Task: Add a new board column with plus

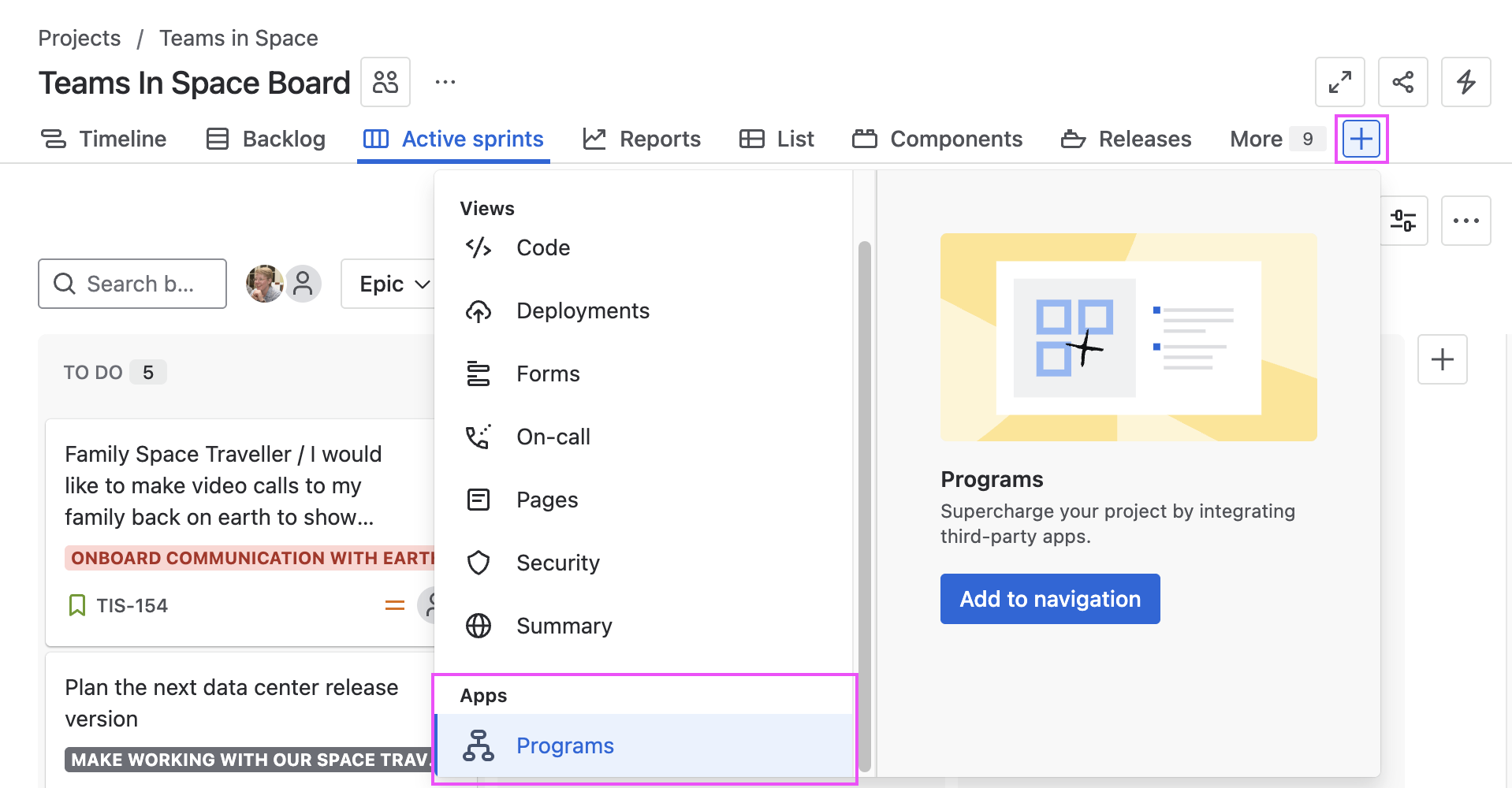Action: 1442,359
